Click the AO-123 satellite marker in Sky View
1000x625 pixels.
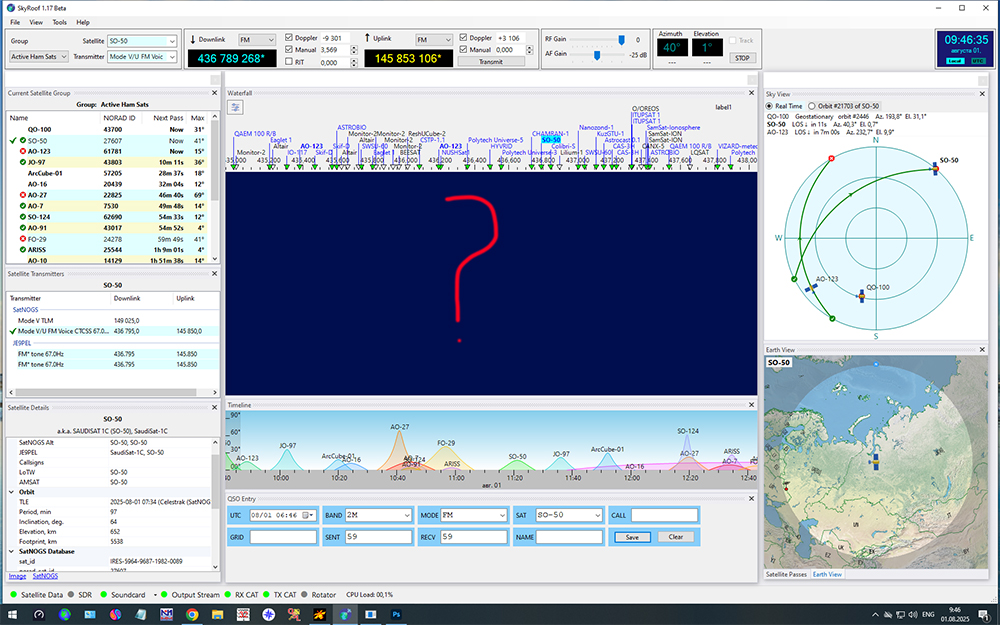(811, 288)
